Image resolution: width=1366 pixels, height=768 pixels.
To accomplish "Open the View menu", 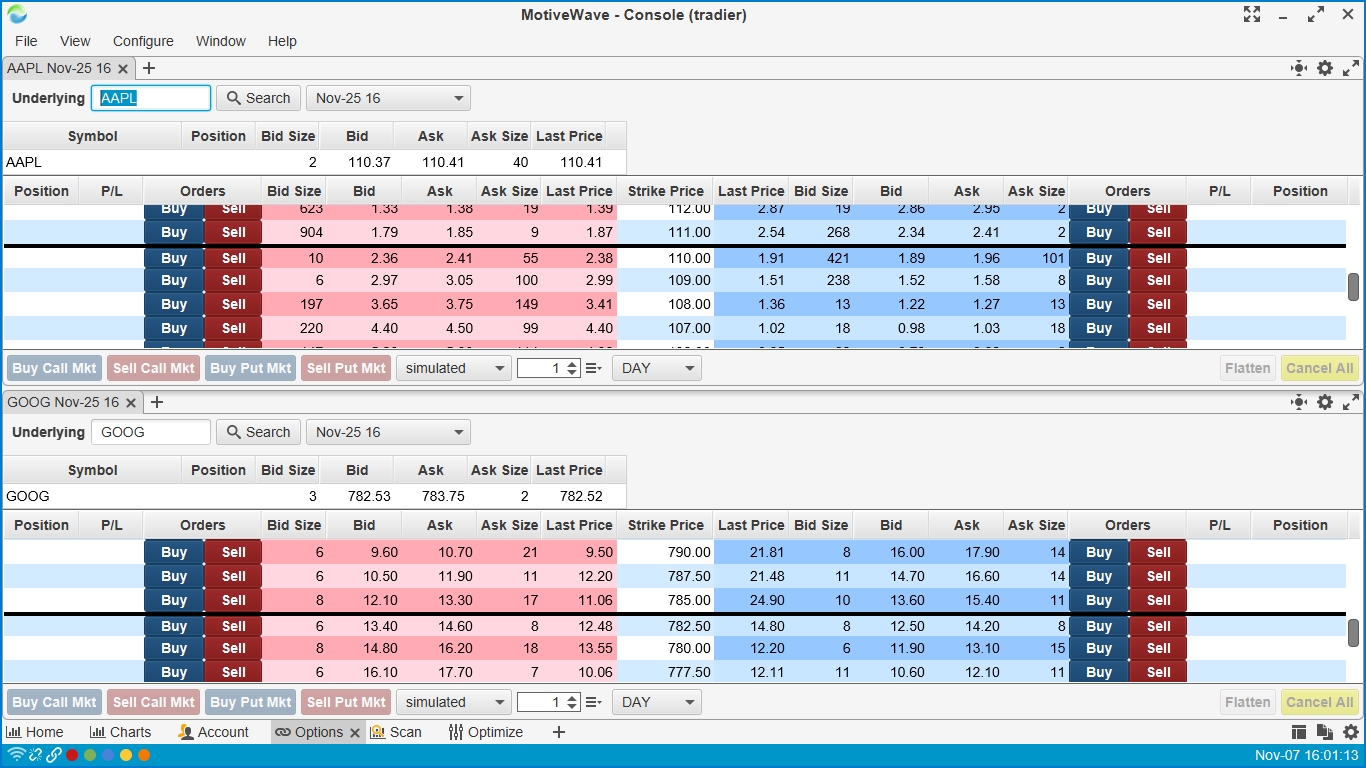I will click(75, 41).
